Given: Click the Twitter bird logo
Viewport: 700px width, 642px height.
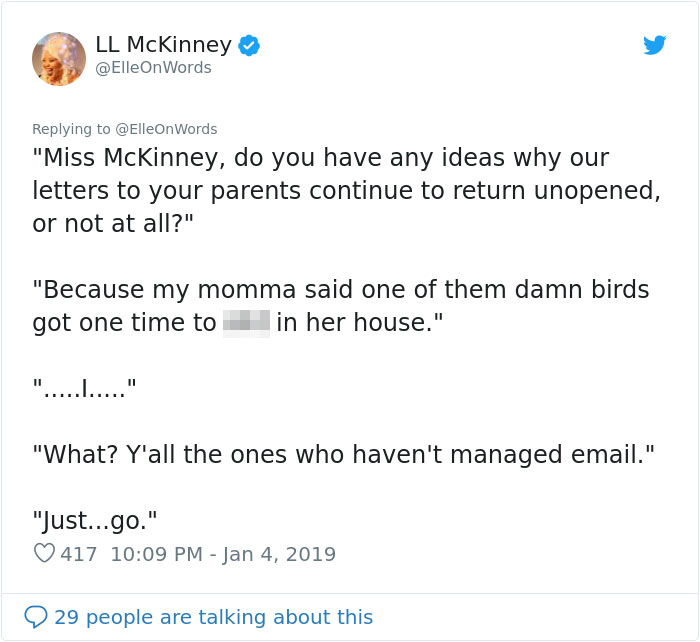Looking at the screenshot, I should point(654,45).
